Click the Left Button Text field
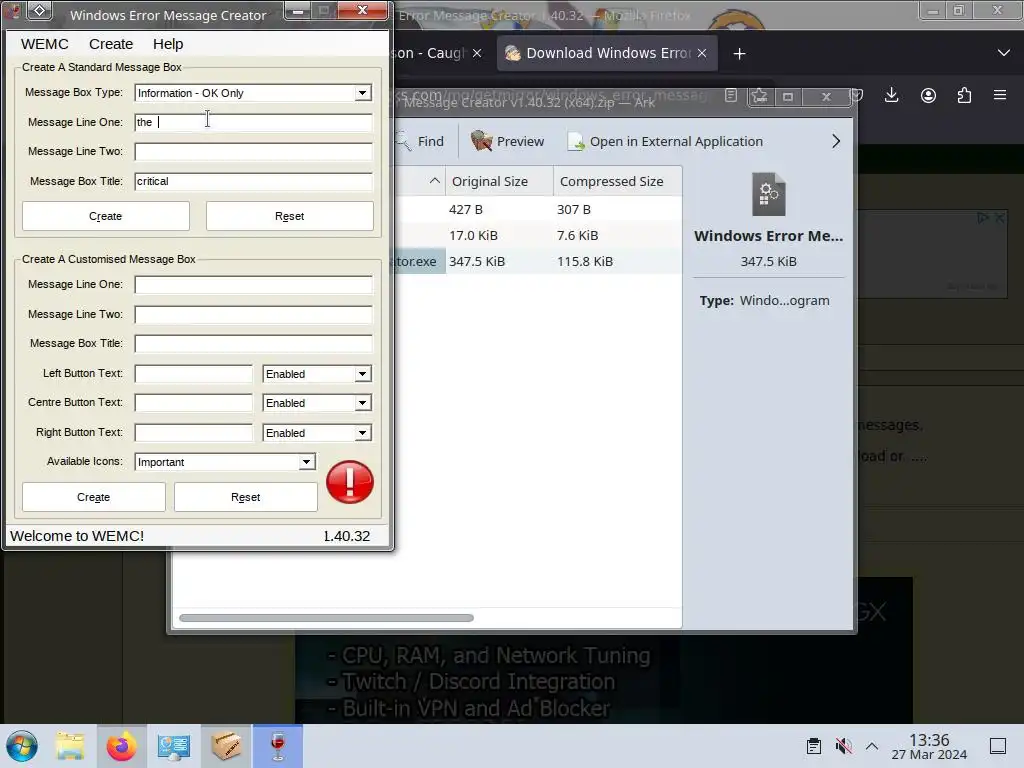 (193, 374)
